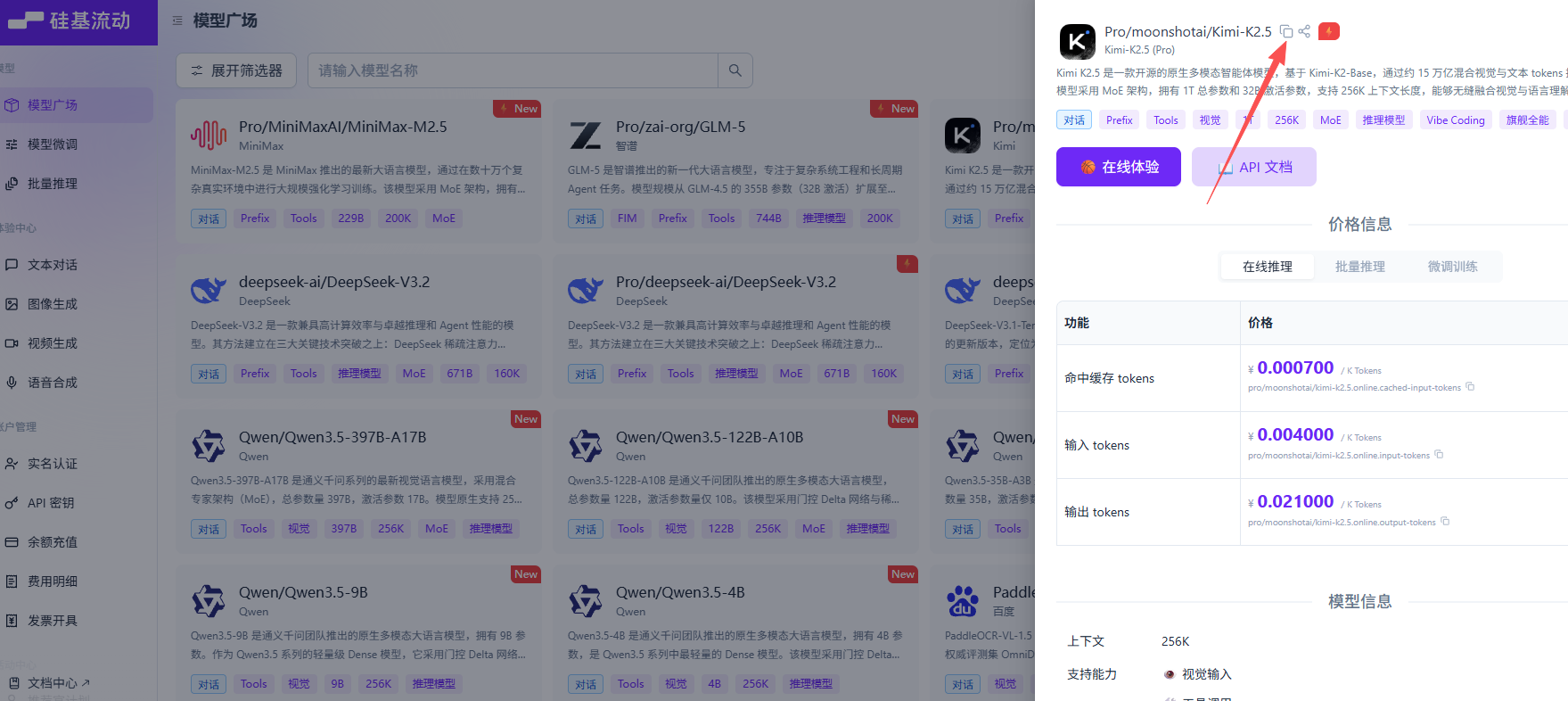Click the 在线体验 button
Viewport: 1568px width, 701px height.
1119,167
